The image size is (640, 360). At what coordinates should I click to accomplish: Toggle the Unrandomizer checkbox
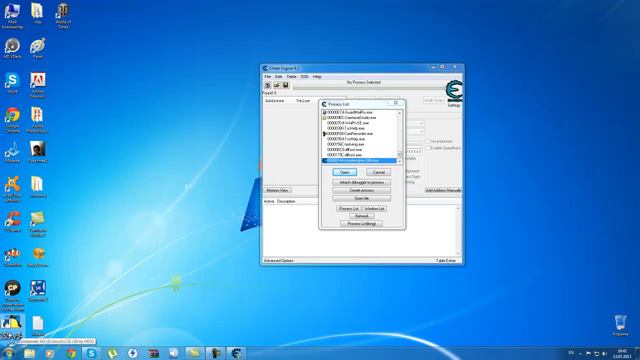[428, 141]
